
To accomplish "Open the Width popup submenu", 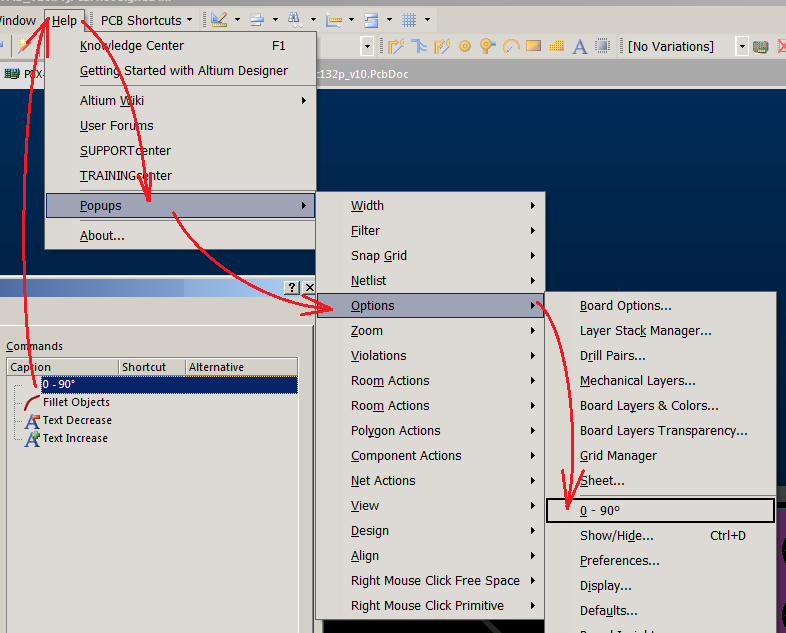I will click(x=431, y=206).
